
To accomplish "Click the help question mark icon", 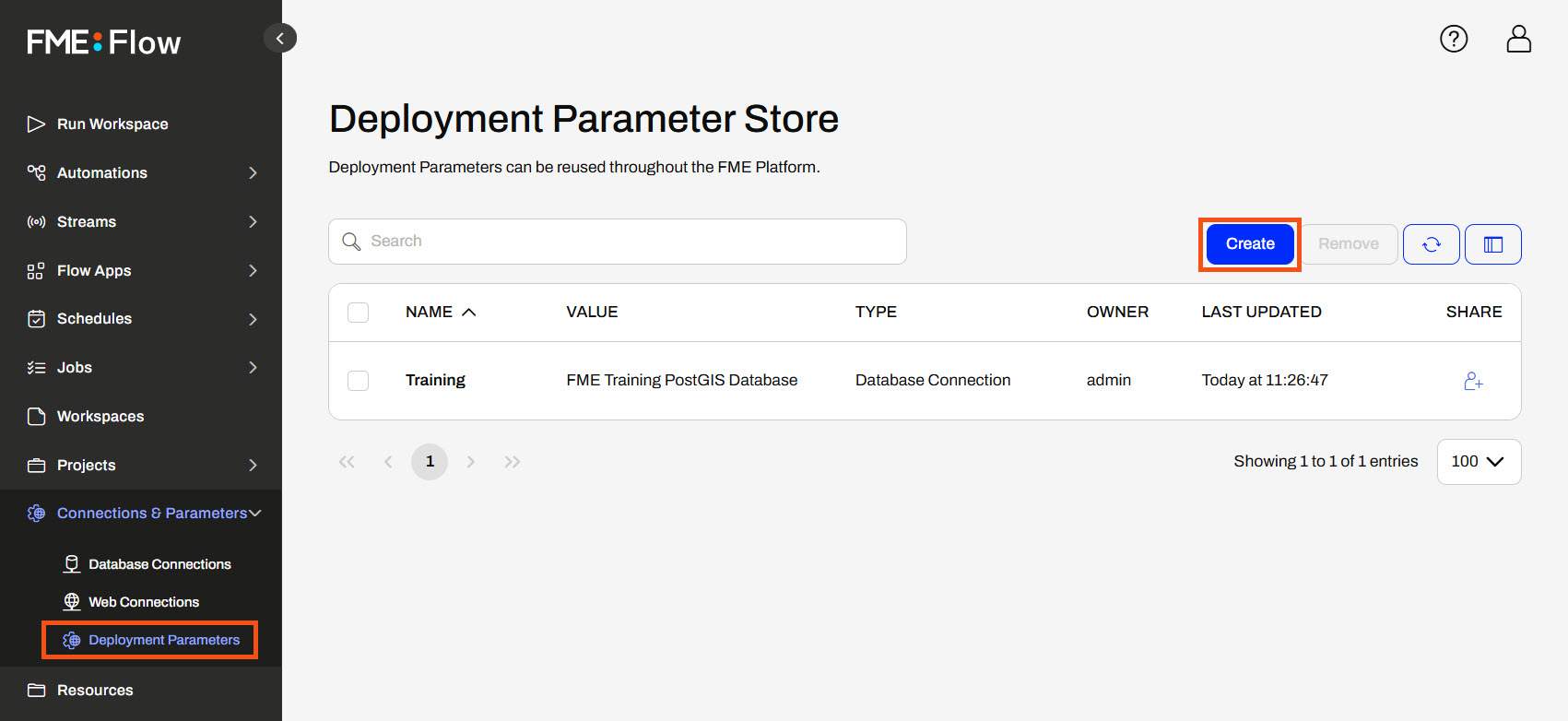I will (1454, 39).
